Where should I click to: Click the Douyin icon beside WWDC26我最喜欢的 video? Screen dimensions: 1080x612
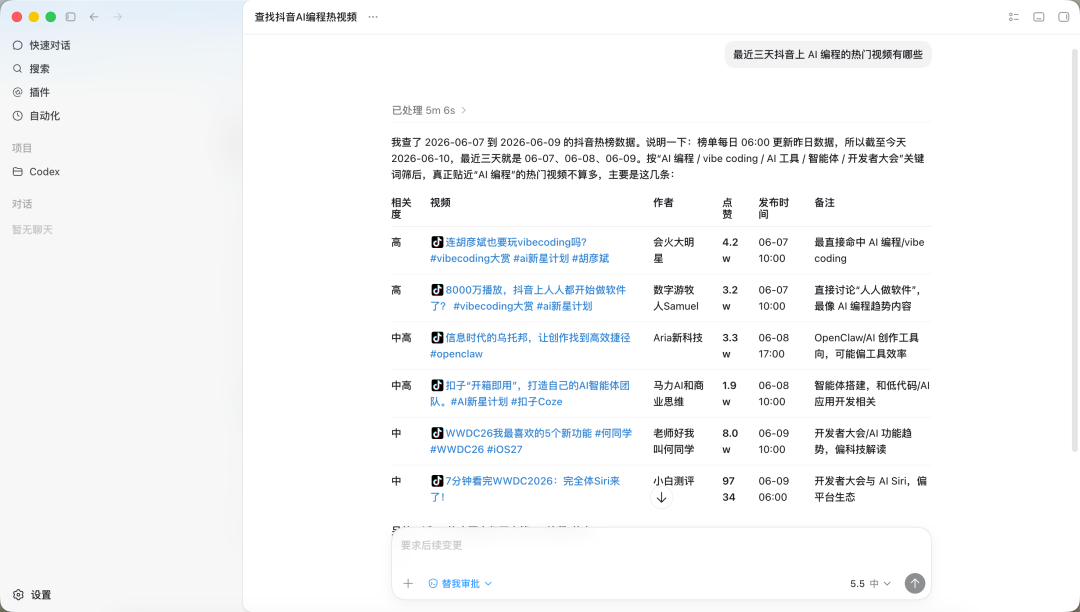coord(437,433)
